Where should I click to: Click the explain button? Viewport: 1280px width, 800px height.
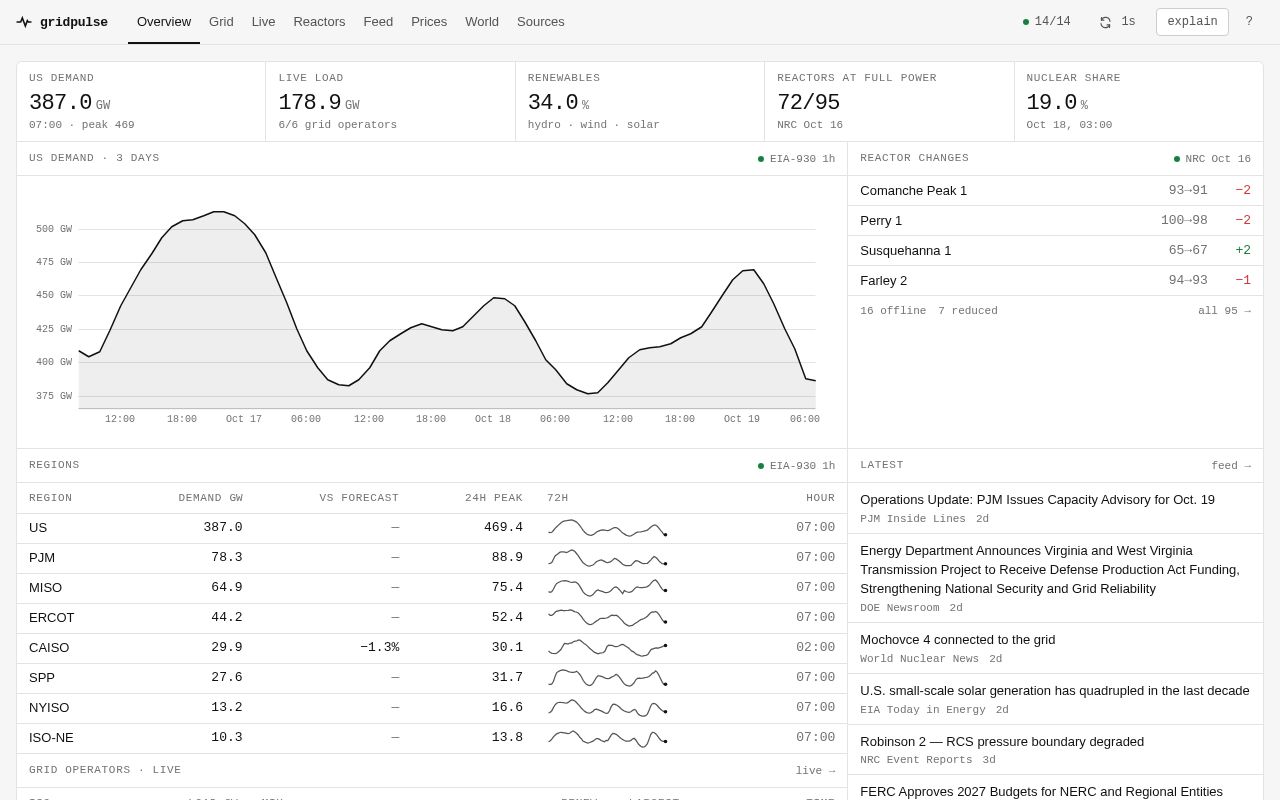click(x=1192, y=22)
